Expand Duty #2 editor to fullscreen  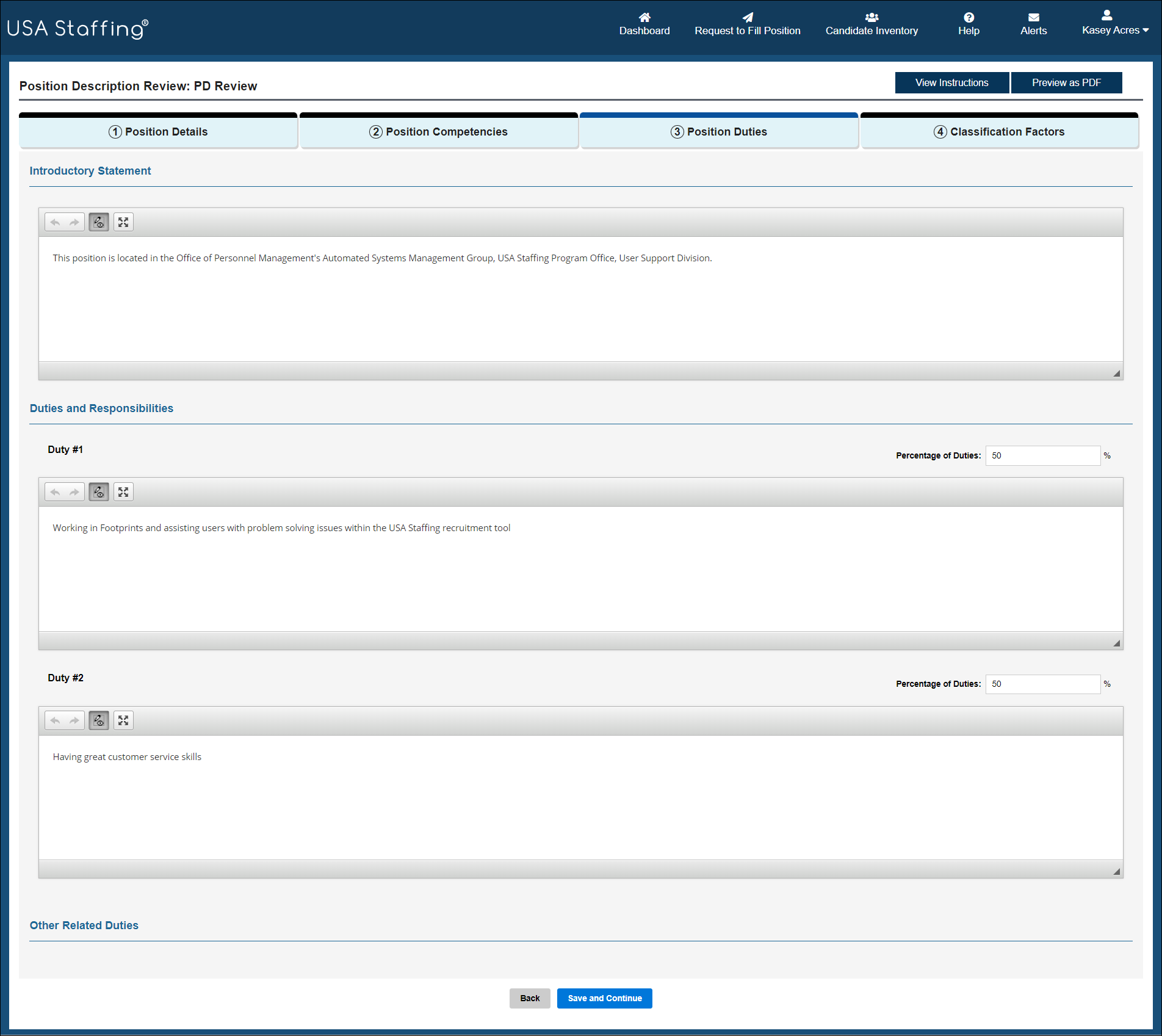tap(123, 720)
